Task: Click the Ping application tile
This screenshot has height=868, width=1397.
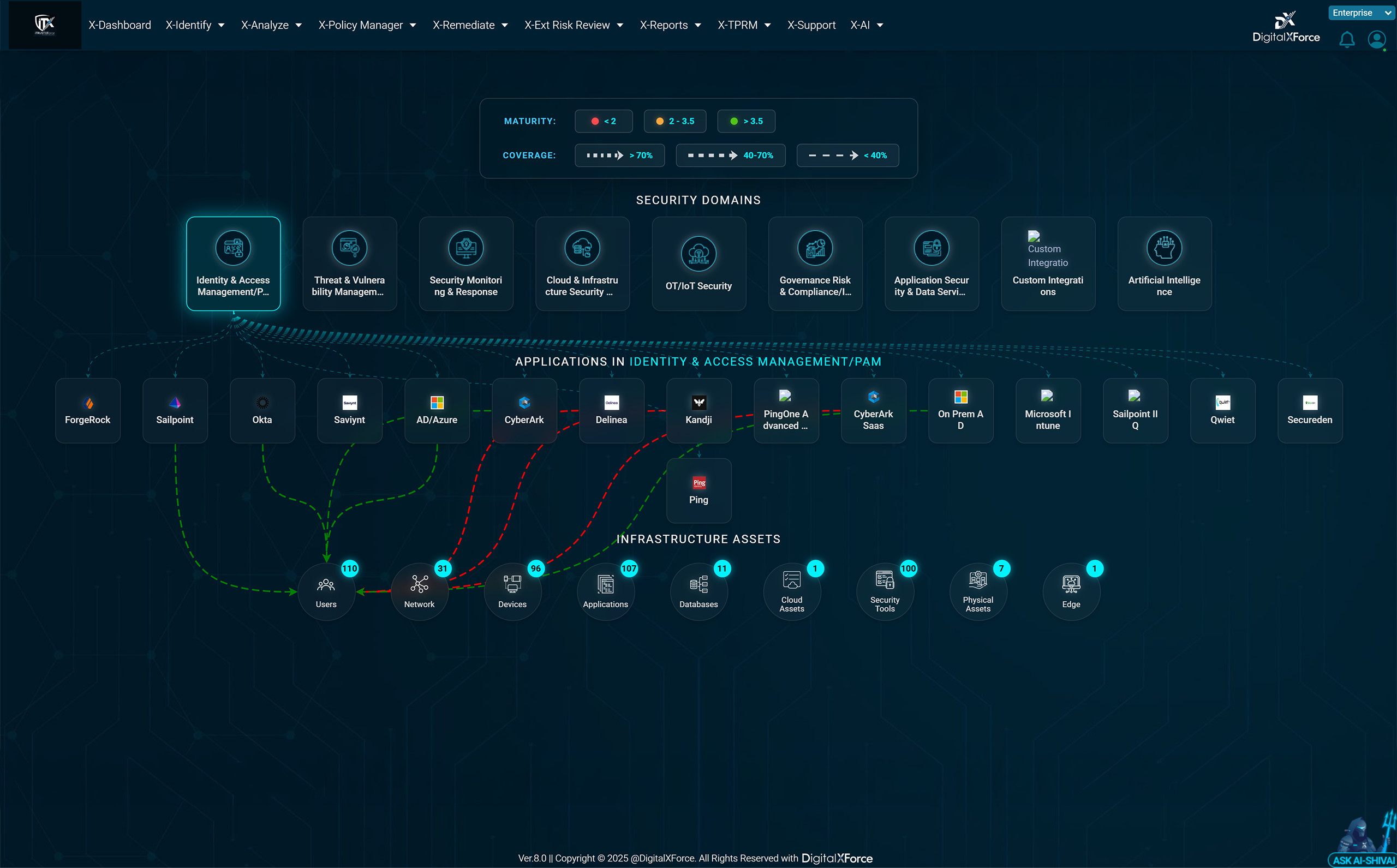Action: (698, 490)
